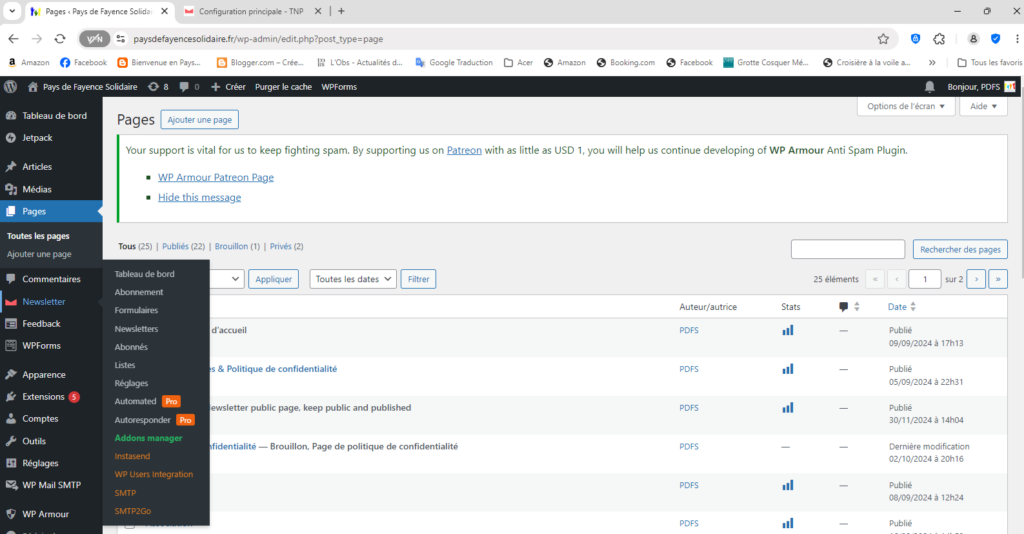Reload the page with browser refresh button
1024x534 pixels.
point(60,39)
